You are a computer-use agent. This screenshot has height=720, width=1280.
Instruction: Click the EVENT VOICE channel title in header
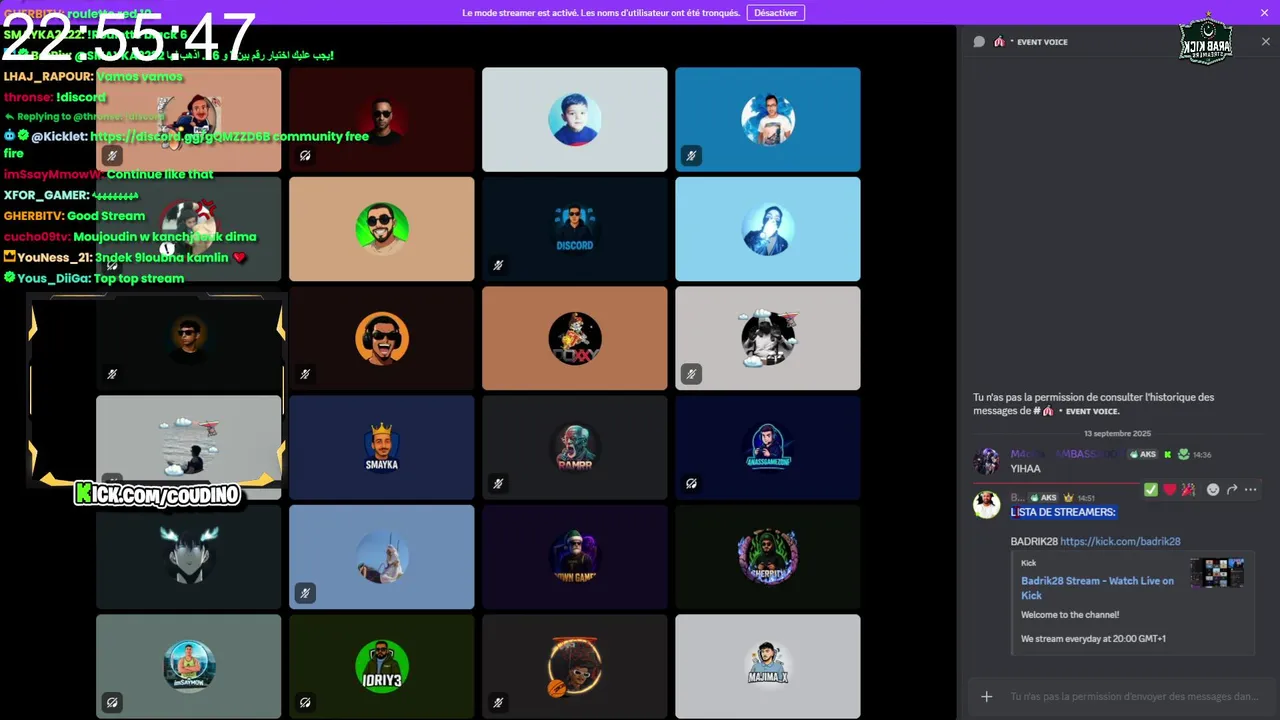[1042, 42]
